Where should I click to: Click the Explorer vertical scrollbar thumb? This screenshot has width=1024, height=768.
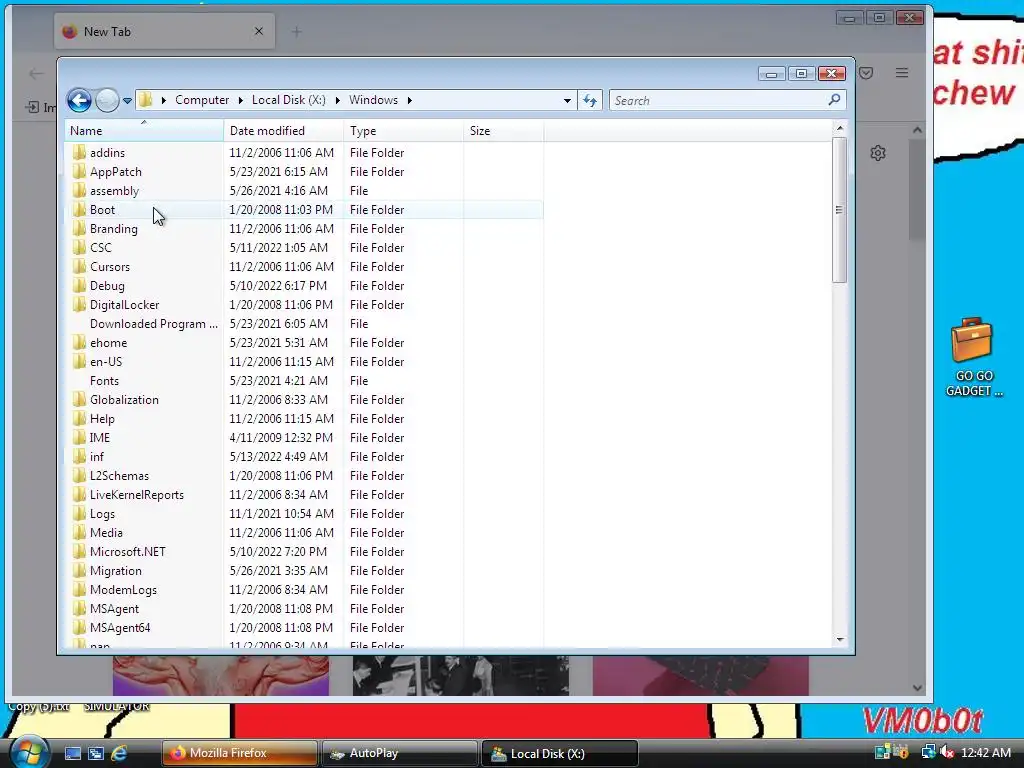click(840, 210)
